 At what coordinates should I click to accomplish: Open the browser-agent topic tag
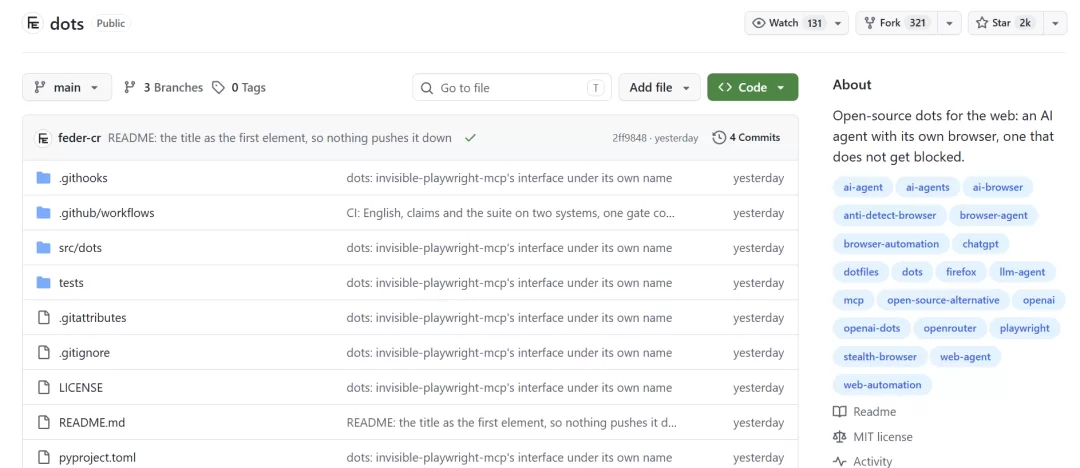[993, 215]
